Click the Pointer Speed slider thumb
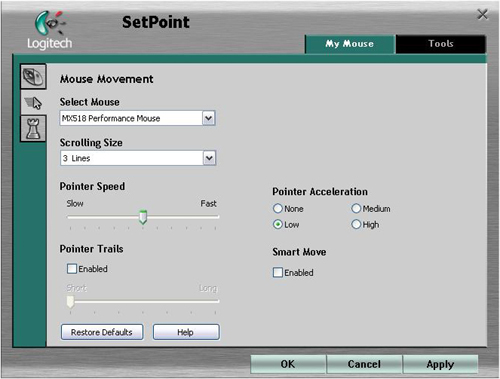The width and height of the screenshot is (500, 379). tap(143, 217)
